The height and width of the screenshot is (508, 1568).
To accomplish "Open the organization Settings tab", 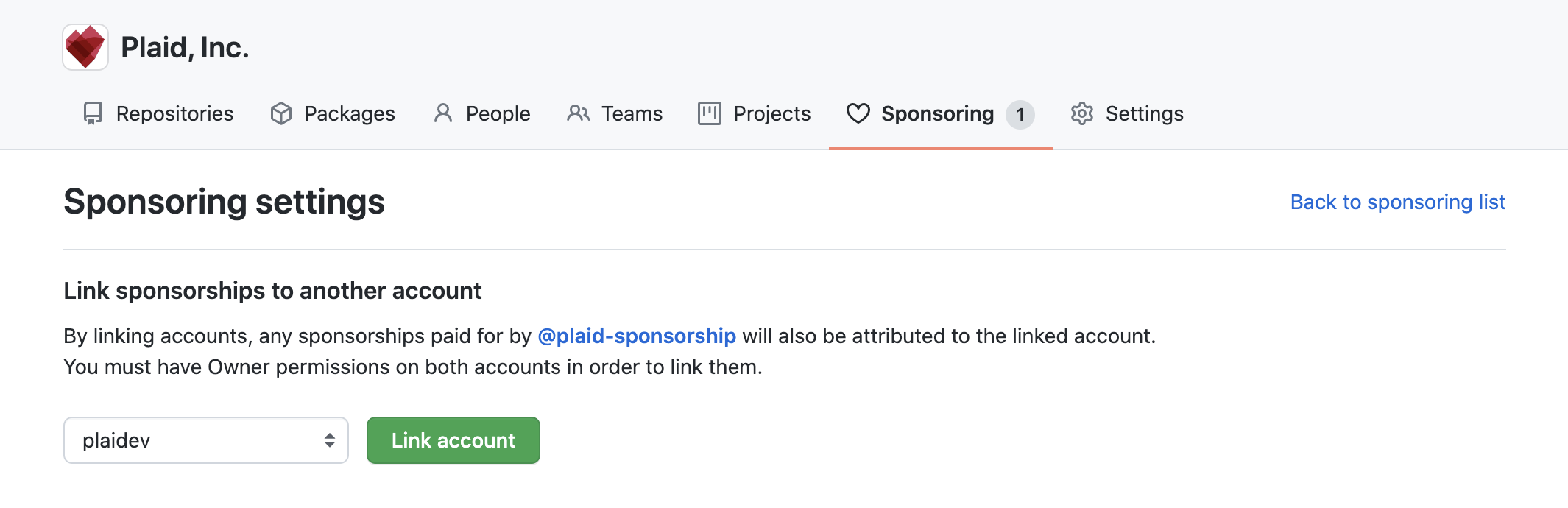I will 1144,113.
